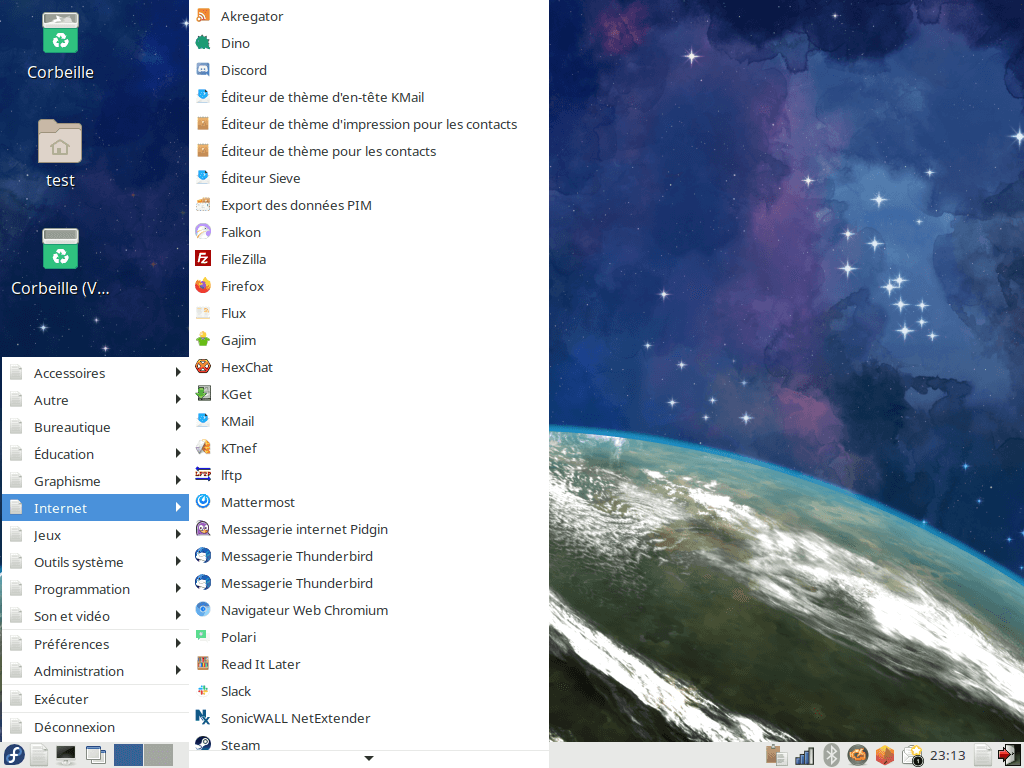Image resolution: width=1024 pixels, height=768 pixels.
Task: Click the Bluetooth tray icon
Action: pos(831,755)
